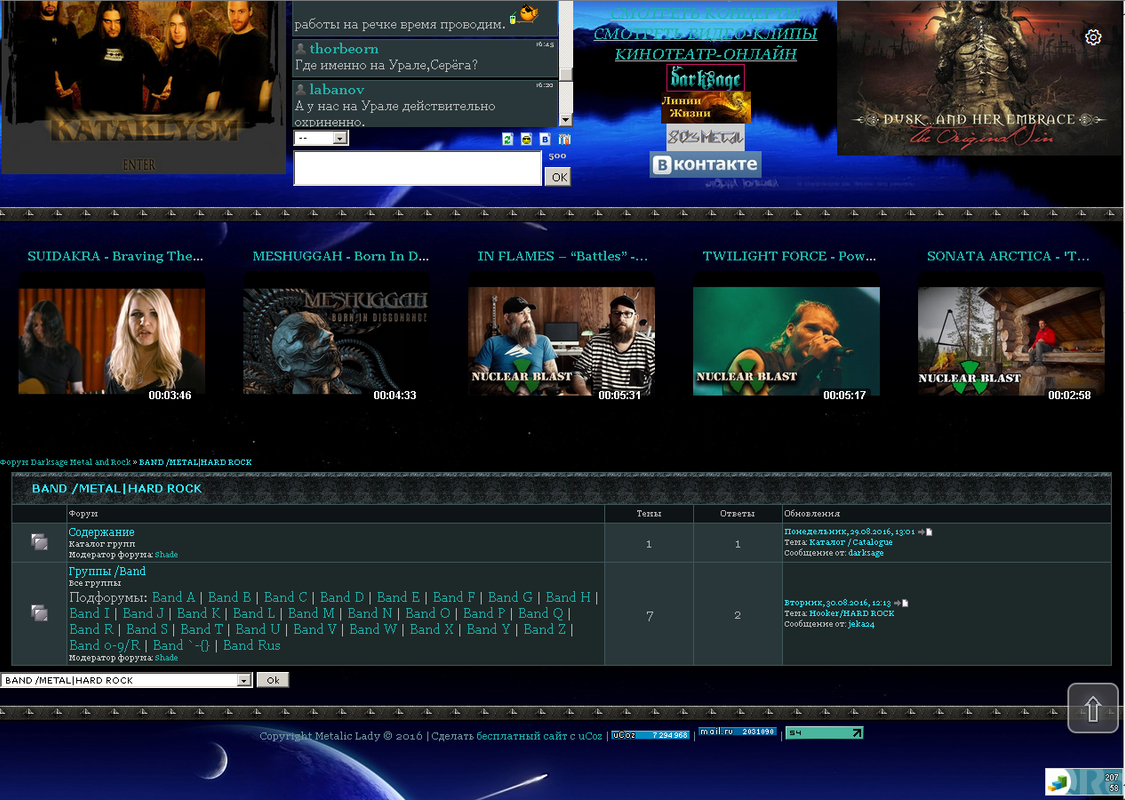Click the chat message text field
The height and width of the screenshot is (800, 1125).
coord(418,169)
